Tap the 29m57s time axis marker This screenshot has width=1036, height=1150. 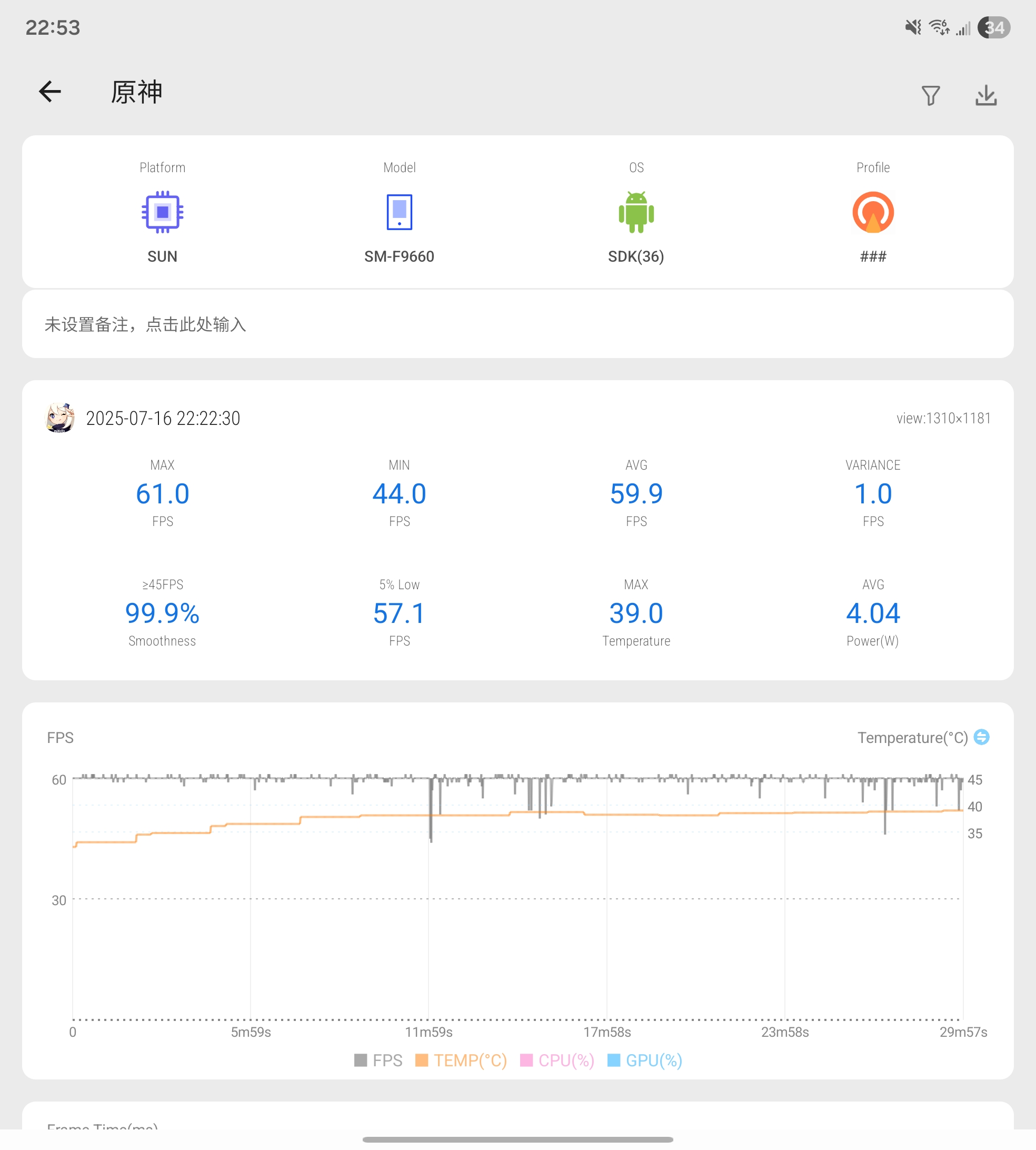(963, 1032)
